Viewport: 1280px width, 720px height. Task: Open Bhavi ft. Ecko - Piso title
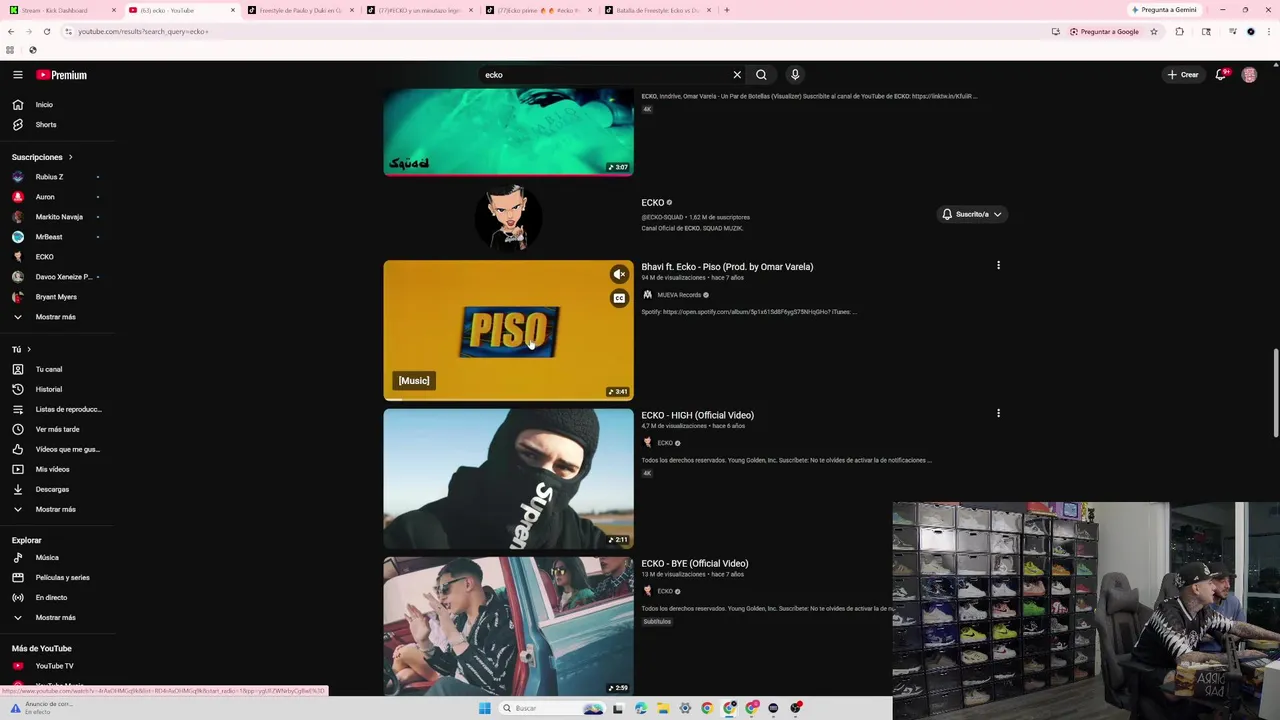(727, 267)
